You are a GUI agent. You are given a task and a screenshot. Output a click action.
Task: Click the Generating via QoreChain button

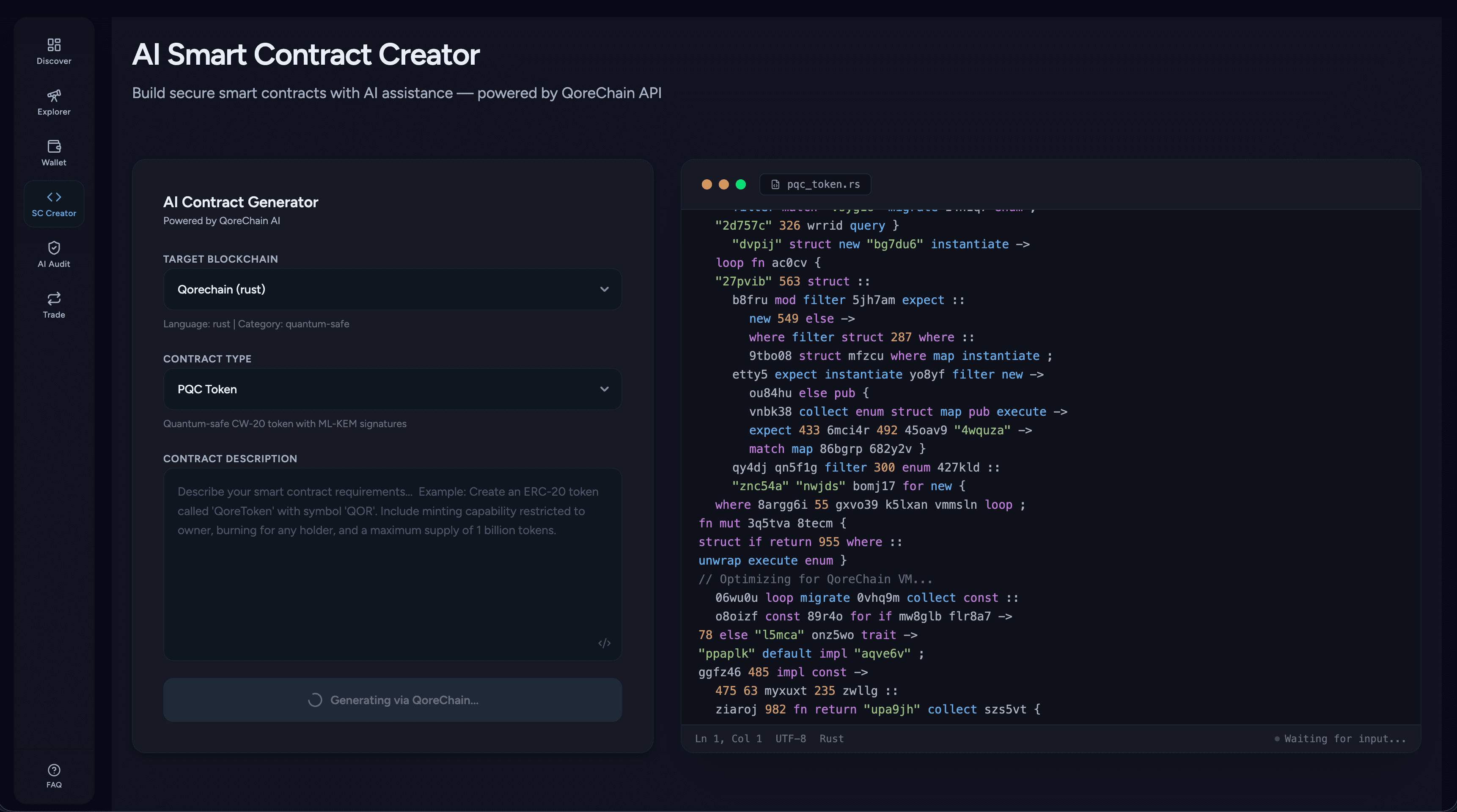pos(392,700)
